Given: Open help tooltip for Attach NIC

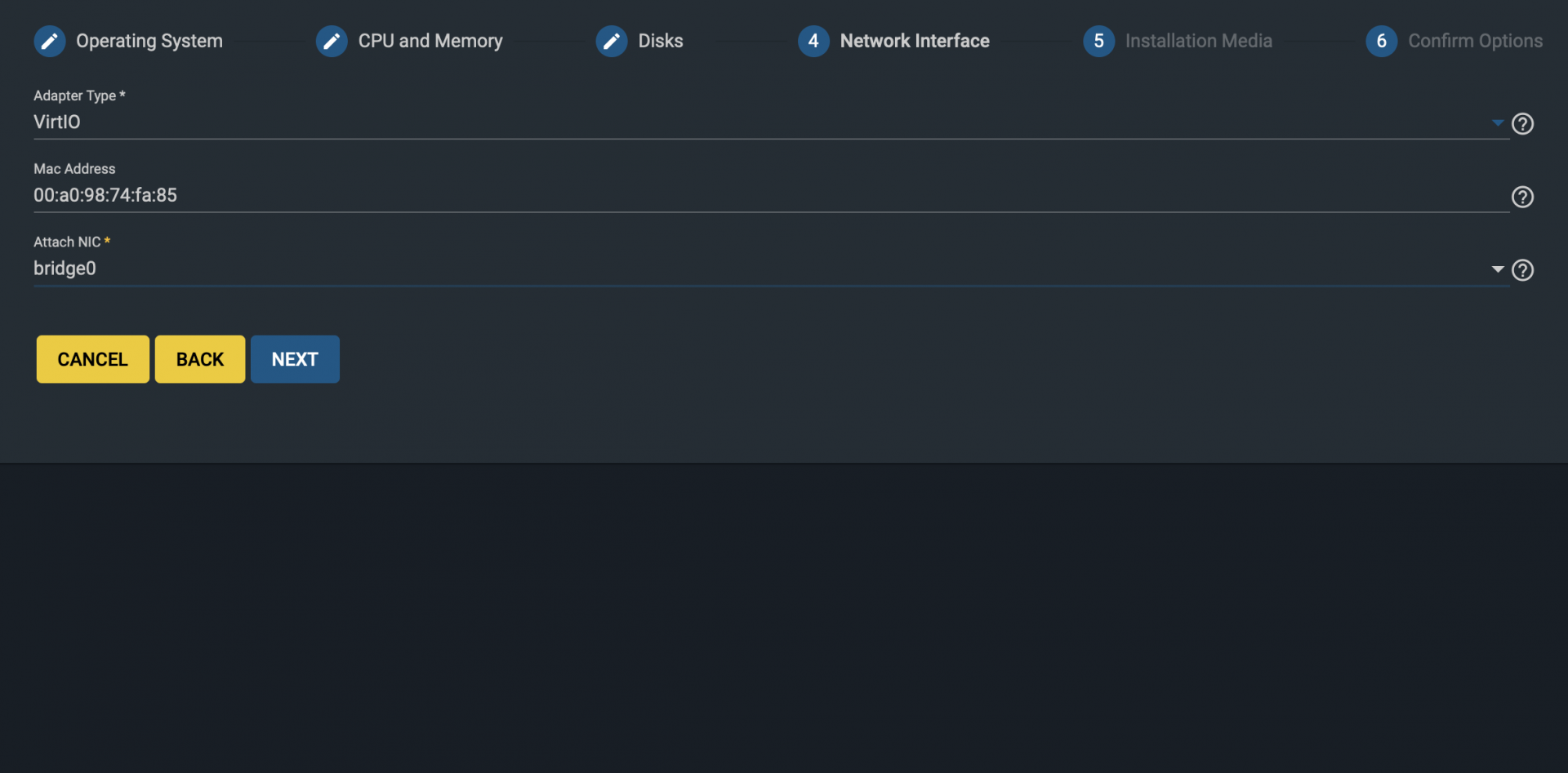Looking at the screenshot, I should [1522, 270].
